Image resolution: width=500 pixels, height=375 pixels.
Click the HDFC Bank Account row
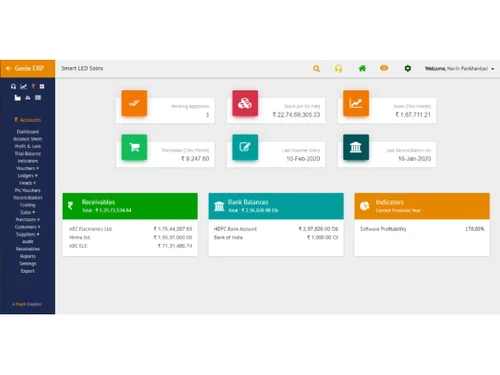(276, 229)
